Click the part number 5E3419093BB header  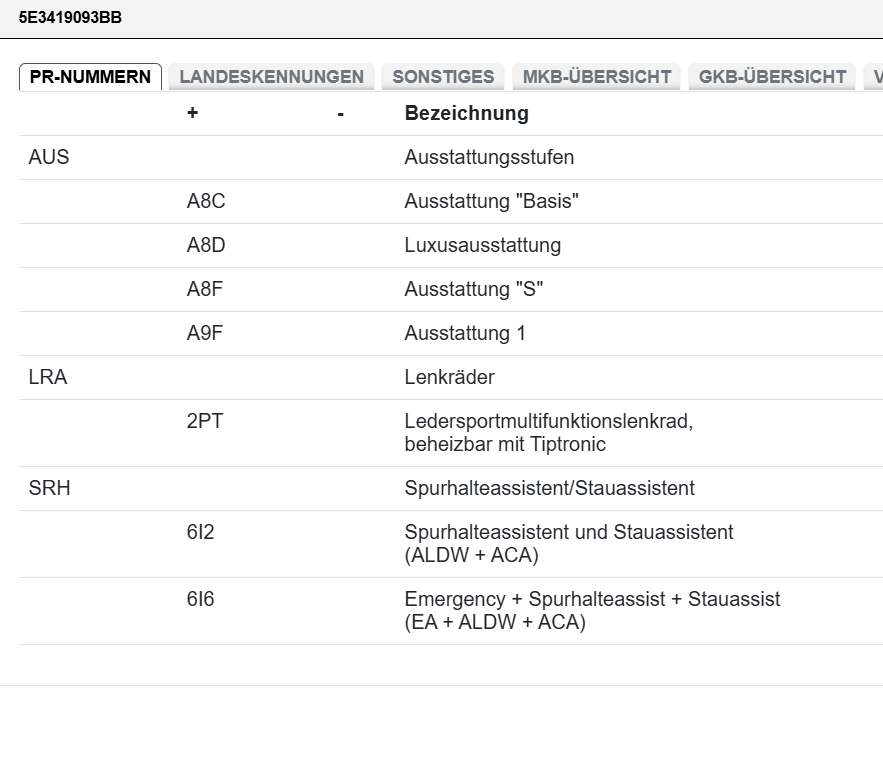[70, 17]
